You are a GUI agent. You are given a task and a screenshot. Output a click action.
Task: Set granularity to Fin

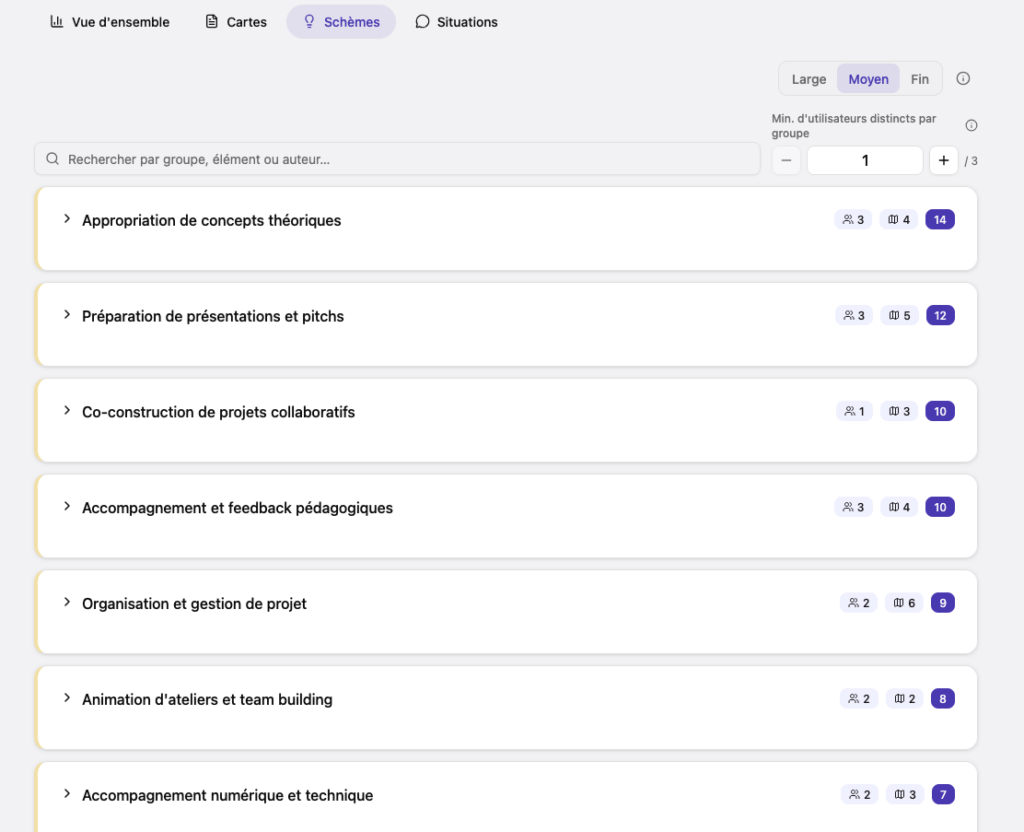click(920, 79)
